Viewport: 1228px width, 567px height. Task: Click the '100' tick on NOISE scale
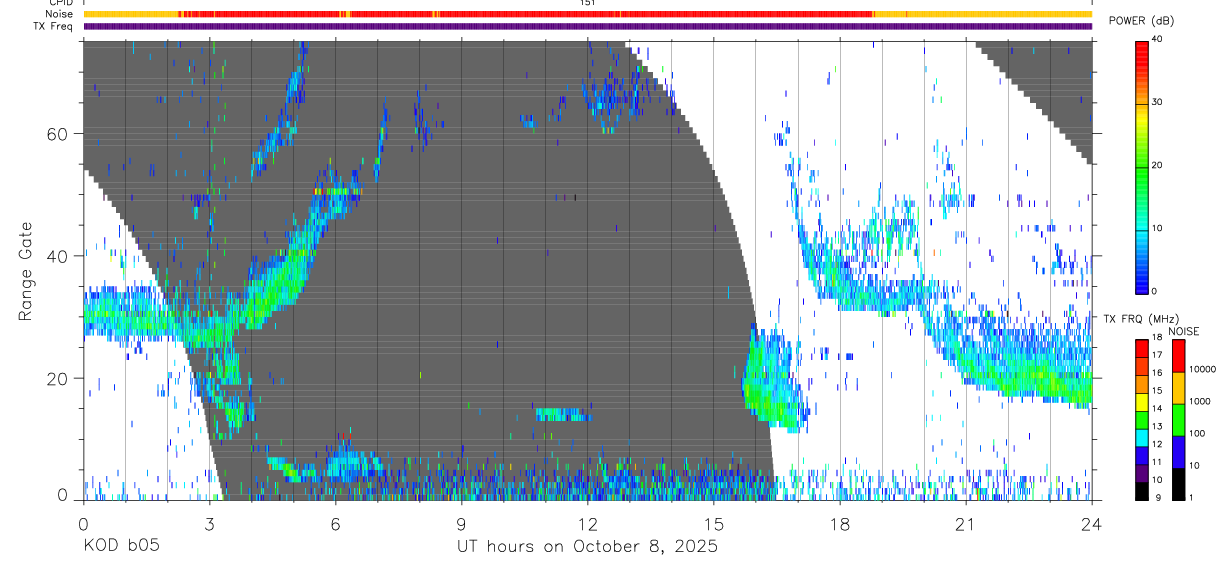[x=1197, y=434]
